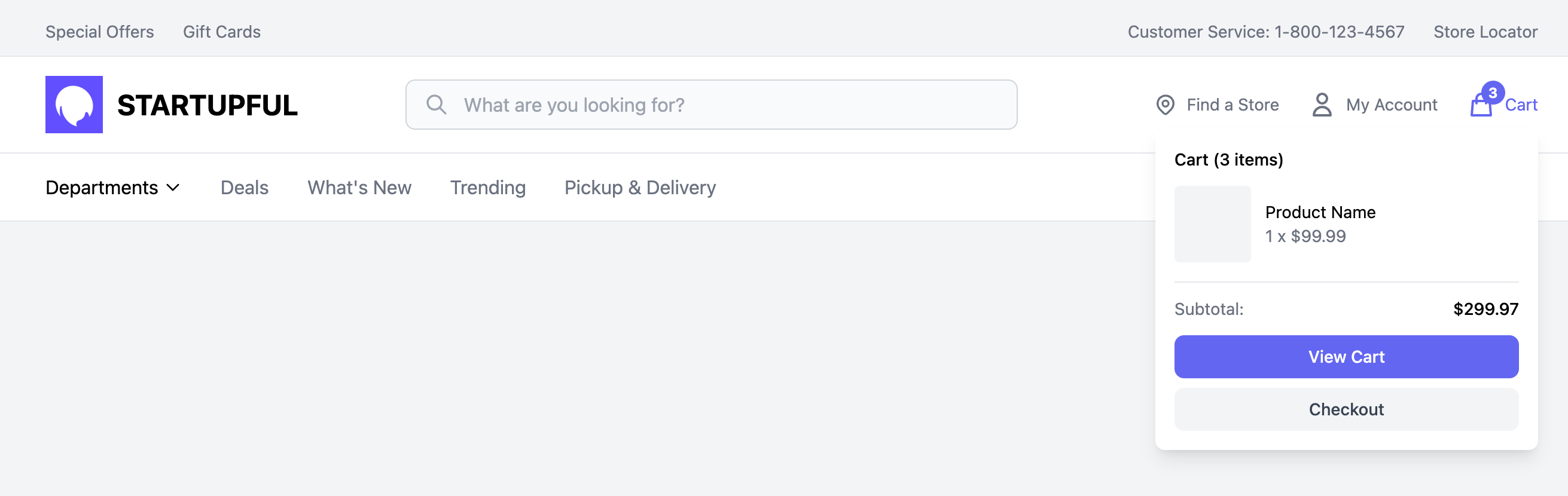Go to What's New section
Image resolution: width=1568 pixels, height=496 pixels.
point(359,188)
